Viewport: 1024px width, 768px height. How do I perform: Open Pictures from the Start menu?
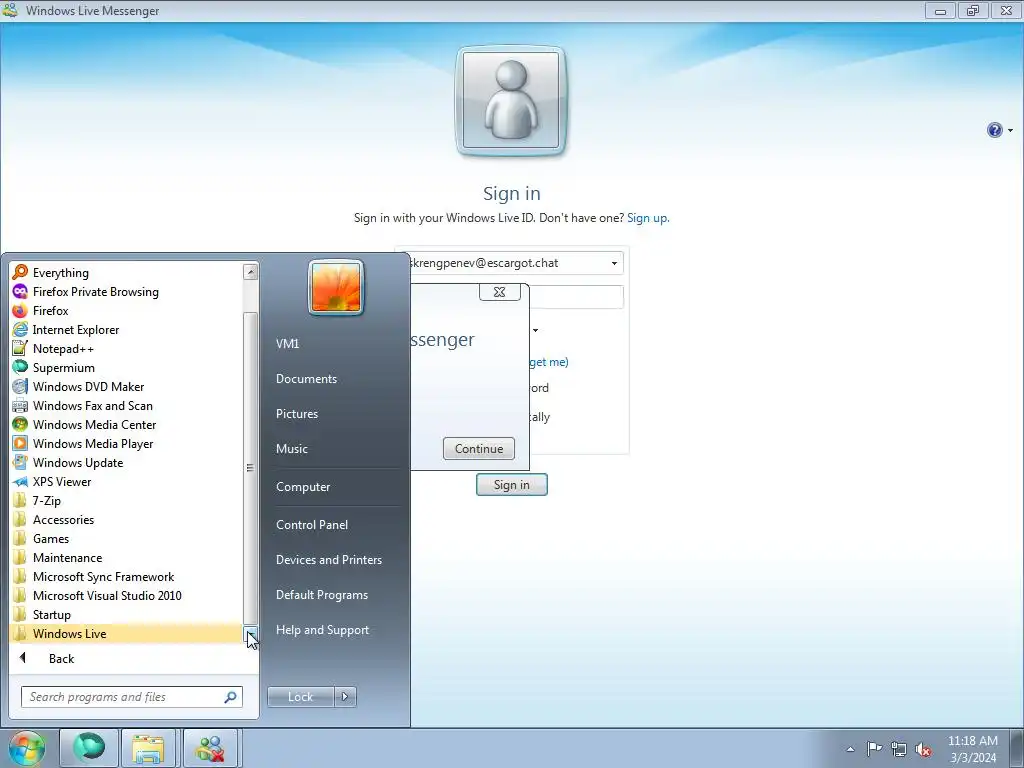297,414
